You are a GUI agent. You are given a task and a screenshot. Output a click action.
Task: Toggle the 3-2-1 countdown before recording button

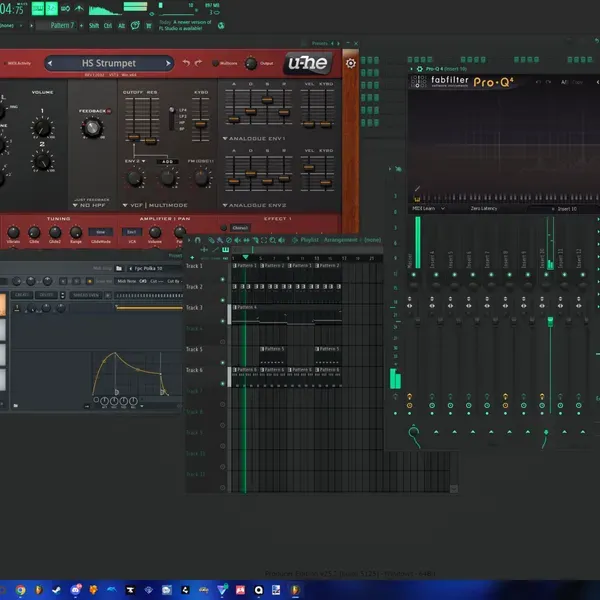51,8
